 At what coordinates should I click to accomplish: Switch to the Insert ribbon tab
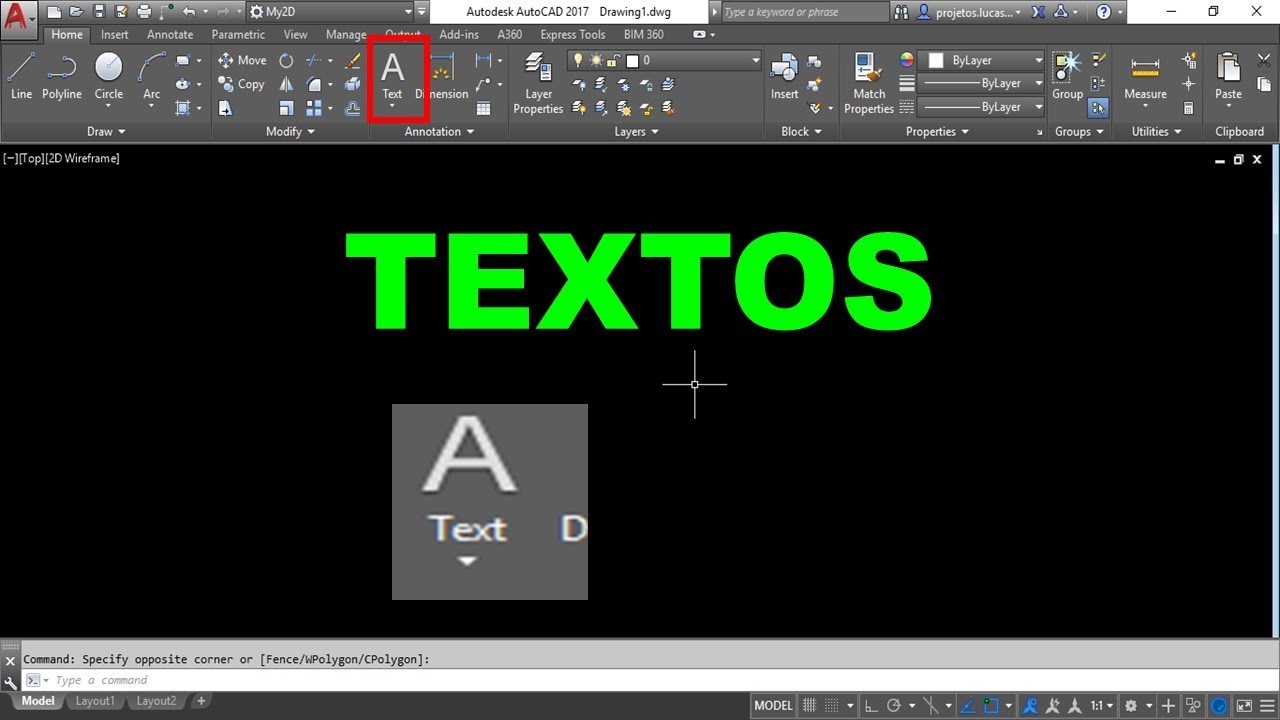(x=115, y=34)
